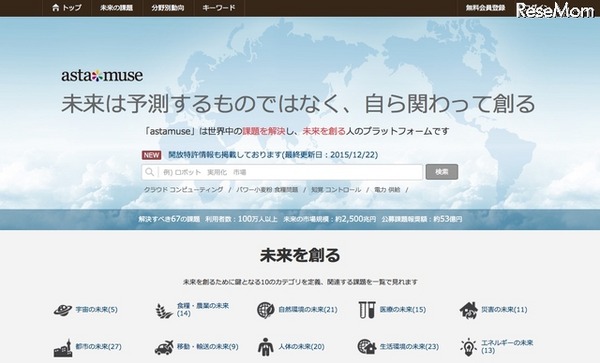600x363 pixels.
Task: Click the test tubes icon for 医療
Action: click(367, 310)
